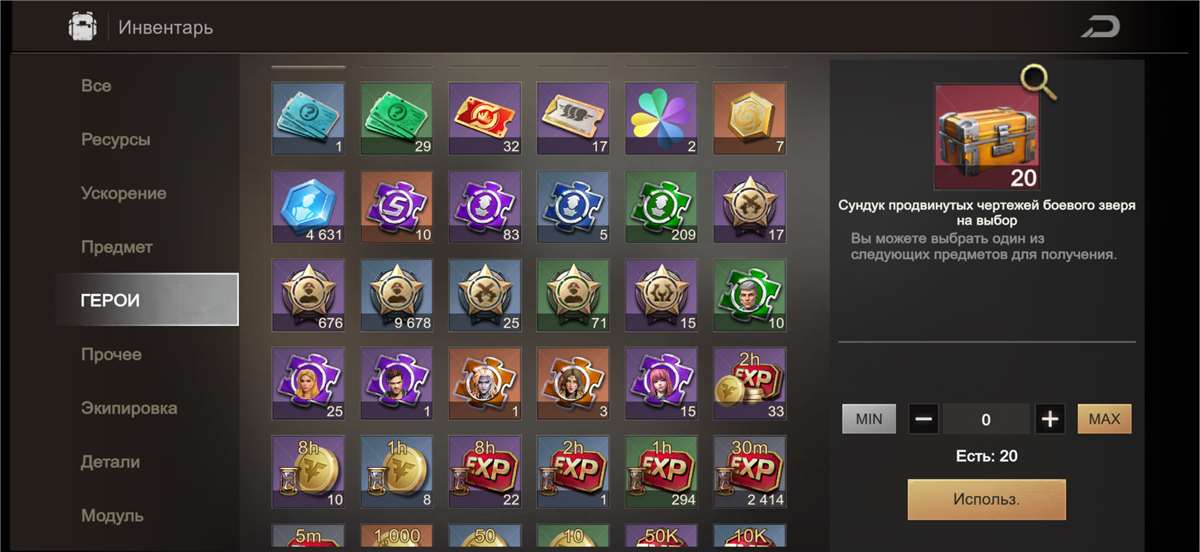Click the quantity input field showing 0
The image size is (1200, 552).
[986, 420]
